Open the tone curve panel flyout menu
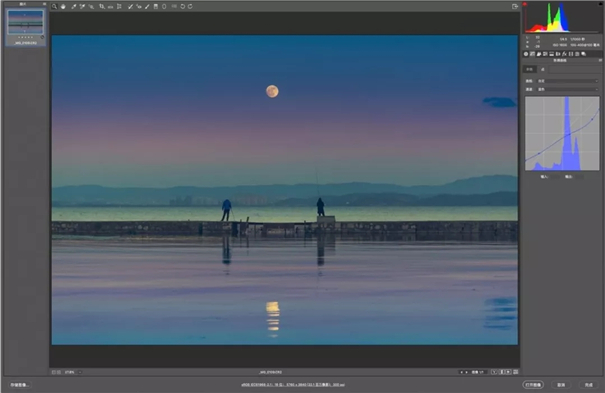The image size is (605, 393). pos(600,60)
